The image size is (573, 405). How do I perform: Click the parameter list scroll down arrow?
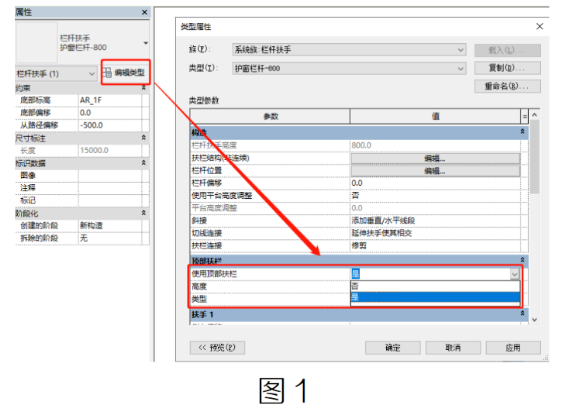tap(535, 320)
